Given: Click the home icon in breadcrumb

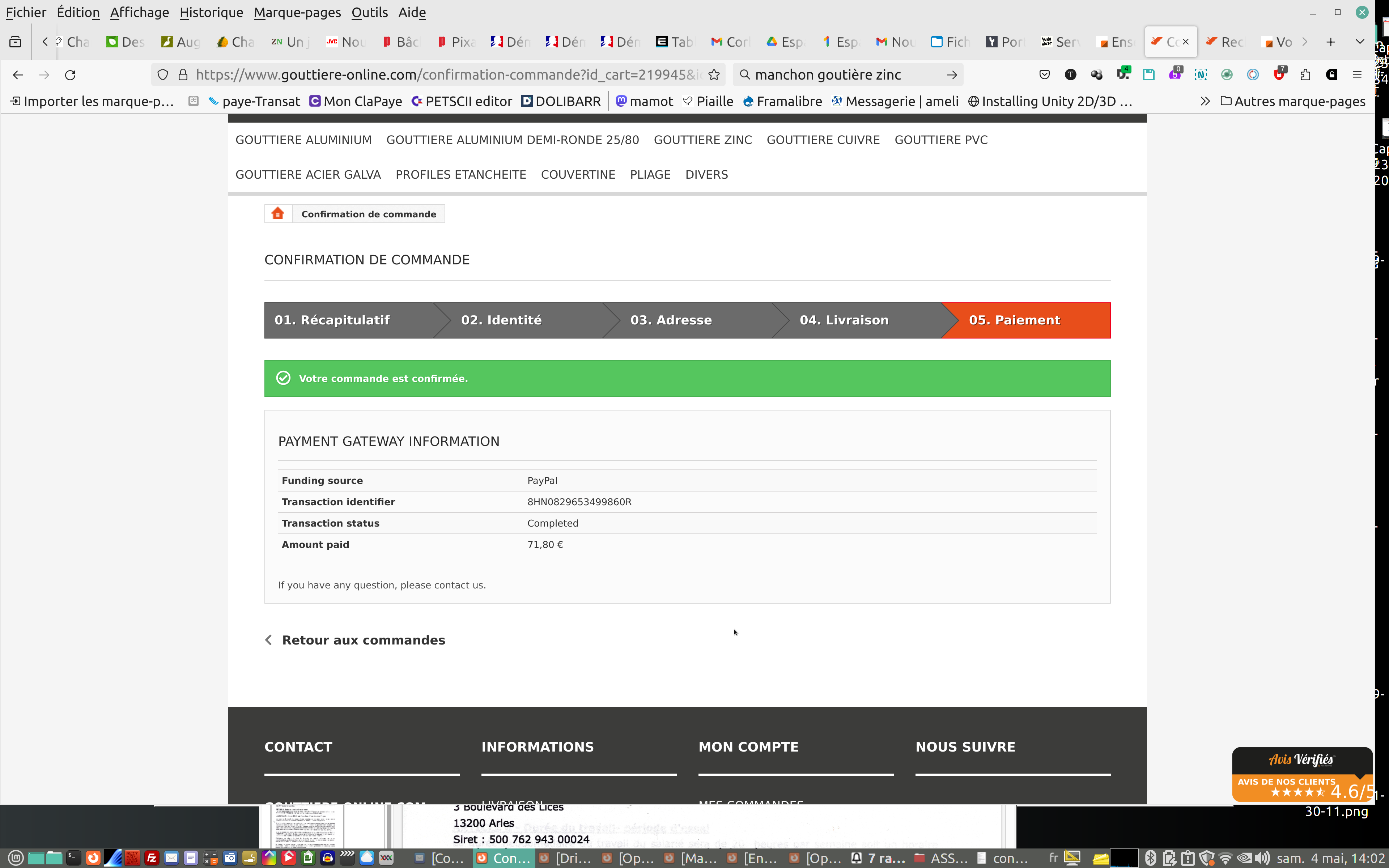Looking at the screenshot, I should pyautogui.click(x=278, y=213).
